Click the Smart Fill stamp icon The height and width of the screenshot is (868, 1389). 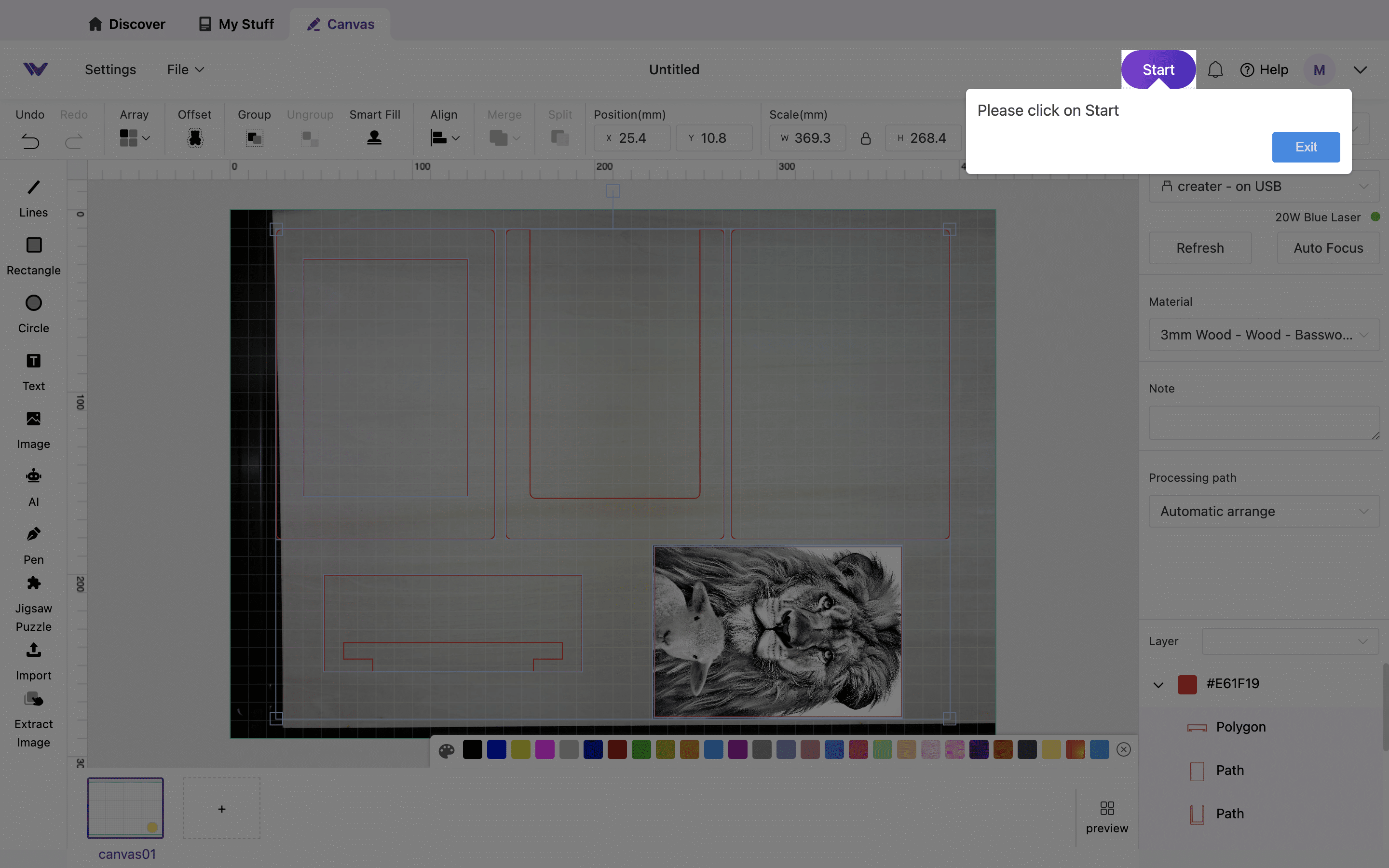click(374, 138)
